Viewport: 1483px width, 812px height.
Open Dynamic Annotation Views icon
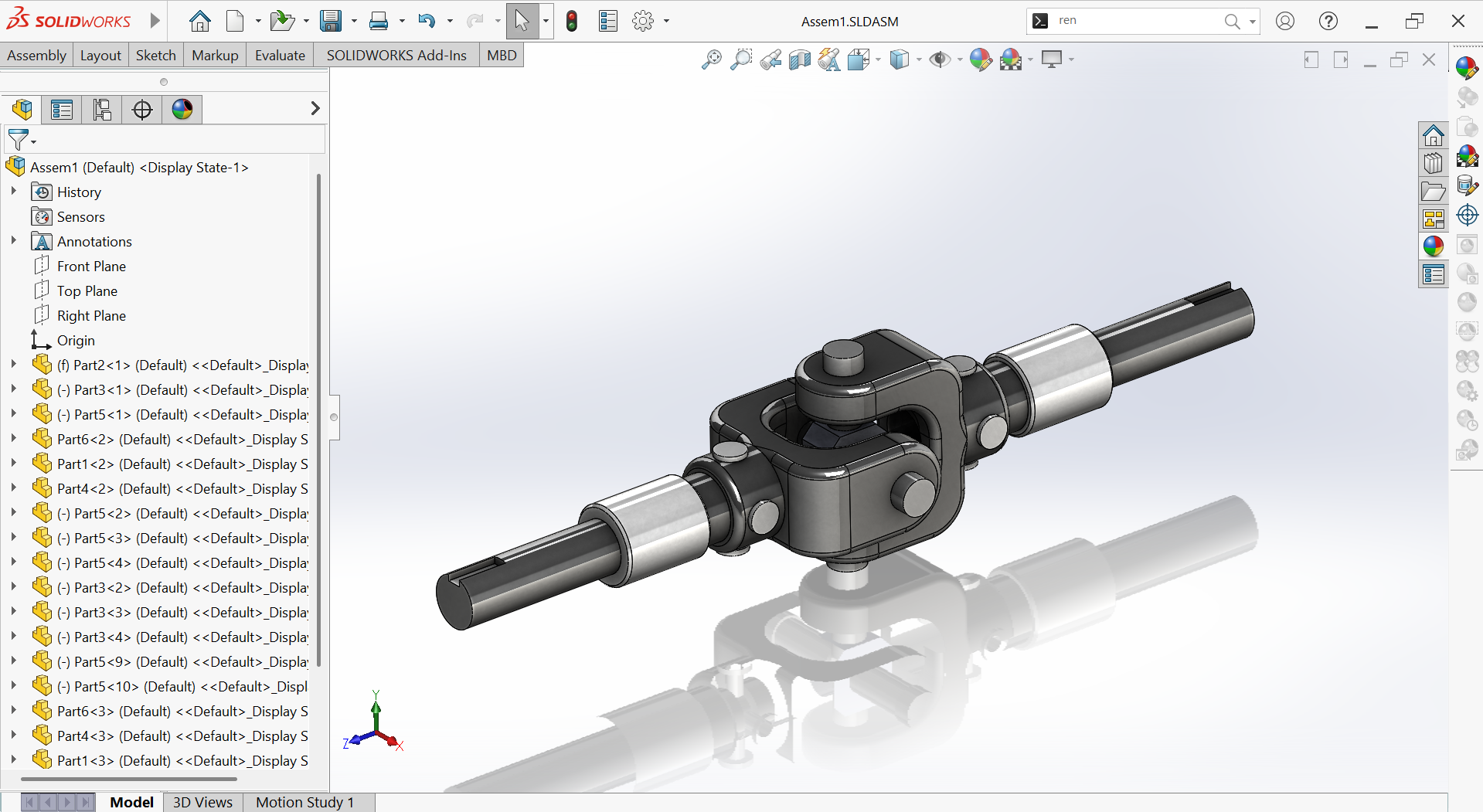(829, 59)
